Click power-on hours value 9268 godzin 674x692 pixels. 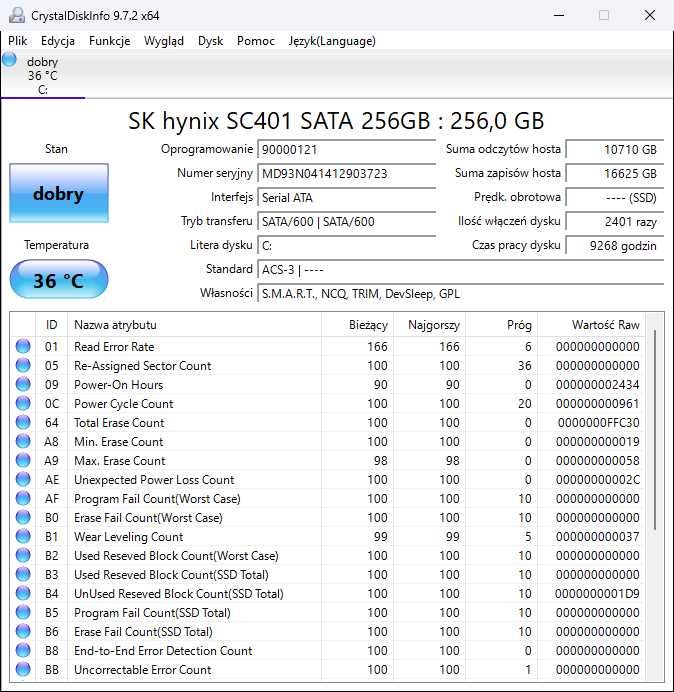tap(615, 245)
